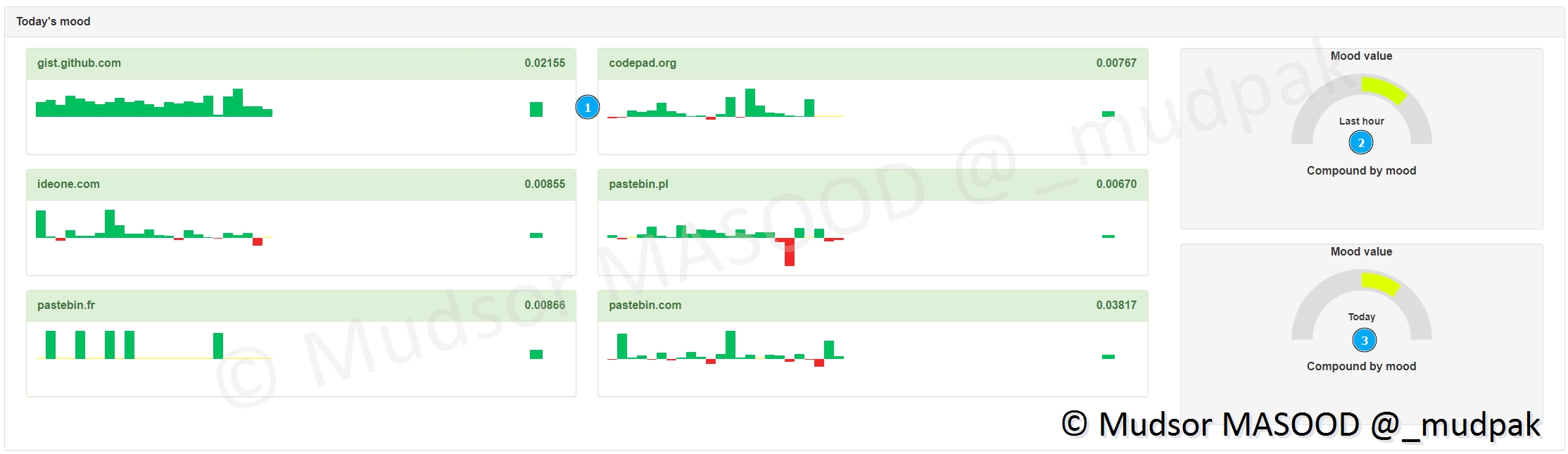Click codepad.org's small green summary bar
Screen dimensions: 1568x454
1108,113
